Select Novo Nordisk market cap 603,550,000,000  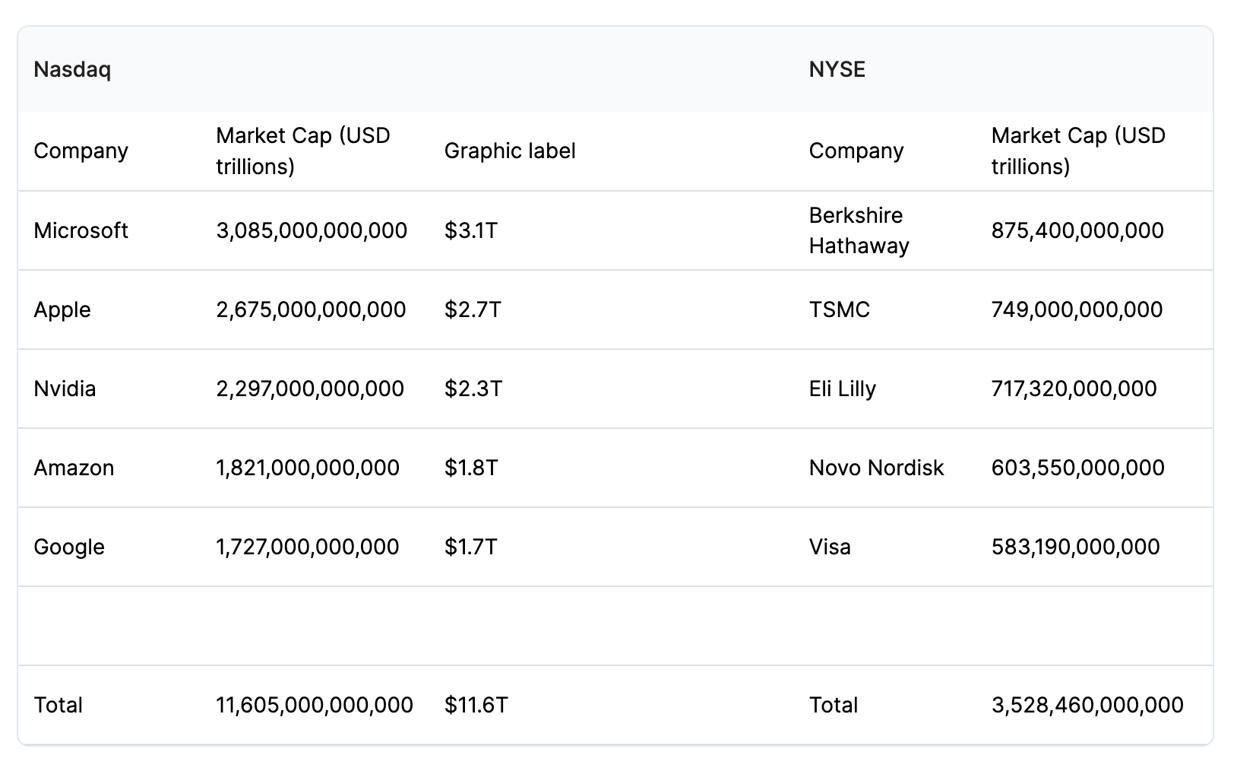click(1078, 468)
